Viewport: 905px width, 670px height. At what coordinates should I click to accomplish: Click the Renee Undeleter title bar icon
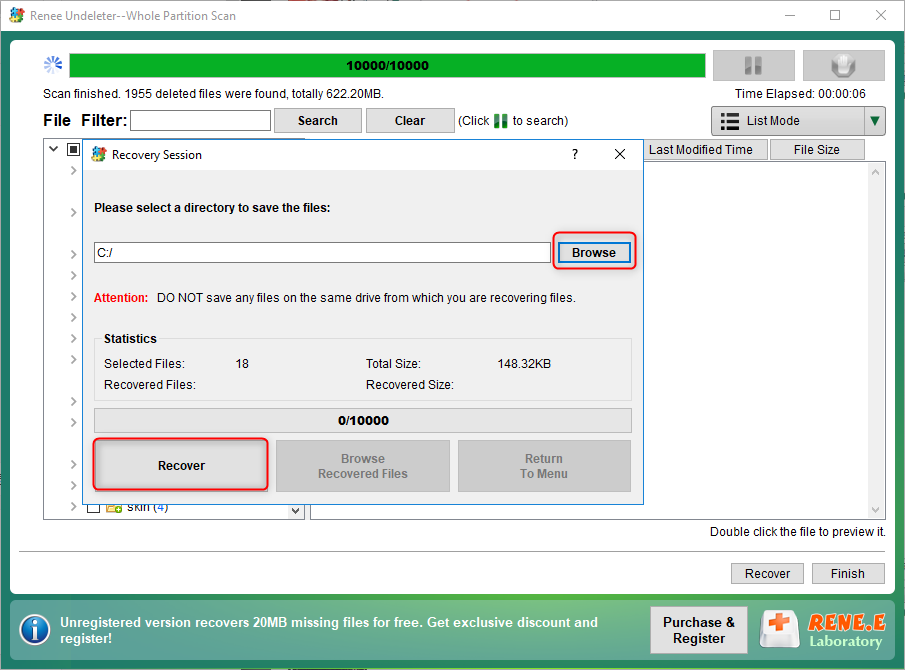coord(17,15)
